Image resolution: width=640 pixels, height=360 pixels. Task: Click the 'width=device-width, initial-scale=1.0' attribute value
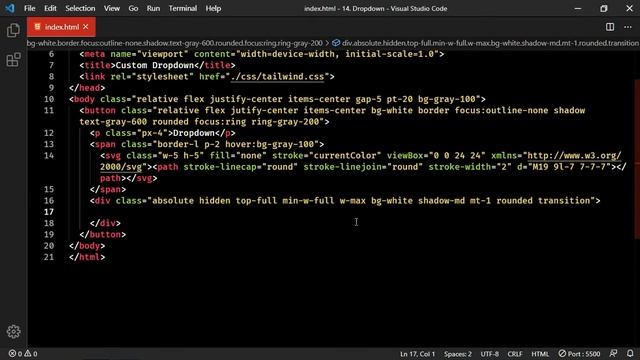coord(339,54)
